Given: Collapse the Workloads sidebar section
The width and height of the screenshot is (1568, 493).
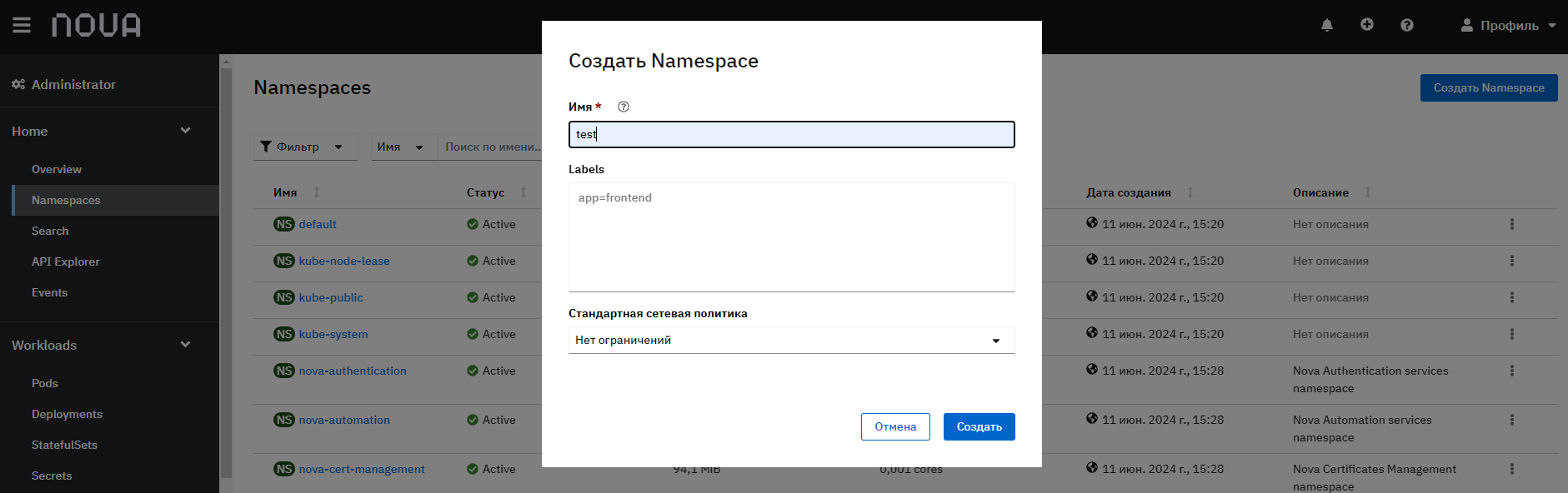Looking at the screenshot, I should pyautogui.click(x=185, y=345).
